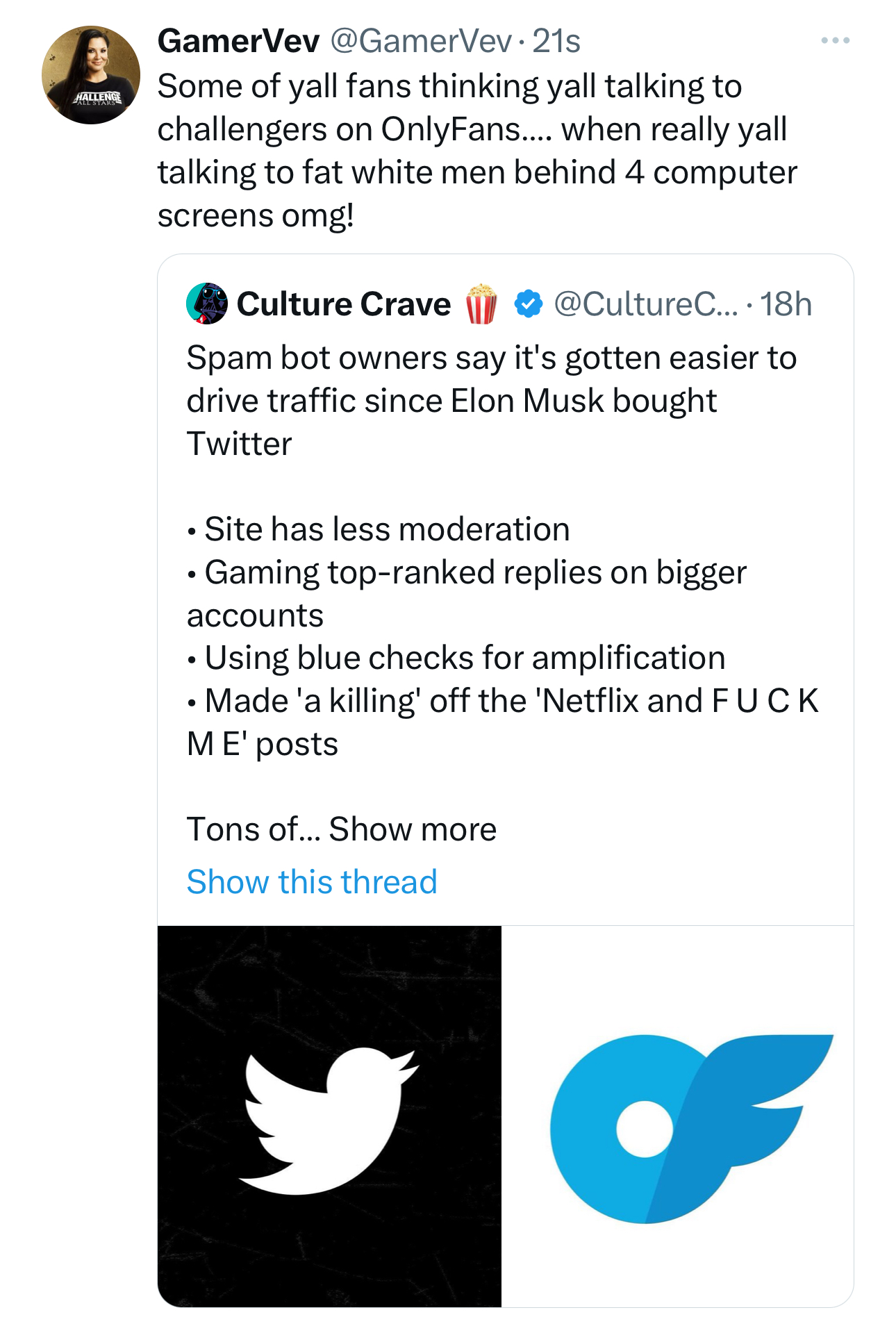Click the blue verified checkmark badge
This screenshot has width=896, height=1317.
pyautogui.click(x=529, y=304)
